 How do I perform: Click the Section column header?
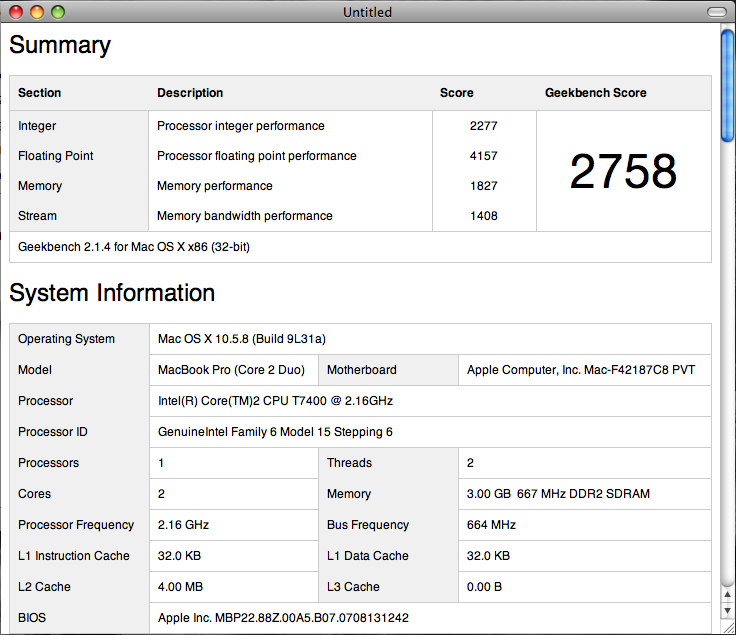39,93
